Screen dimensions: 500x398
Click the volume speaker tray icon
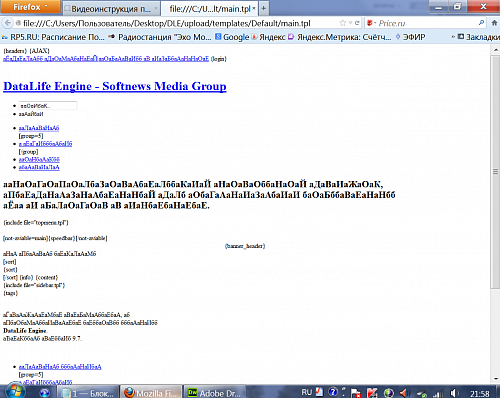pos(453,393)
